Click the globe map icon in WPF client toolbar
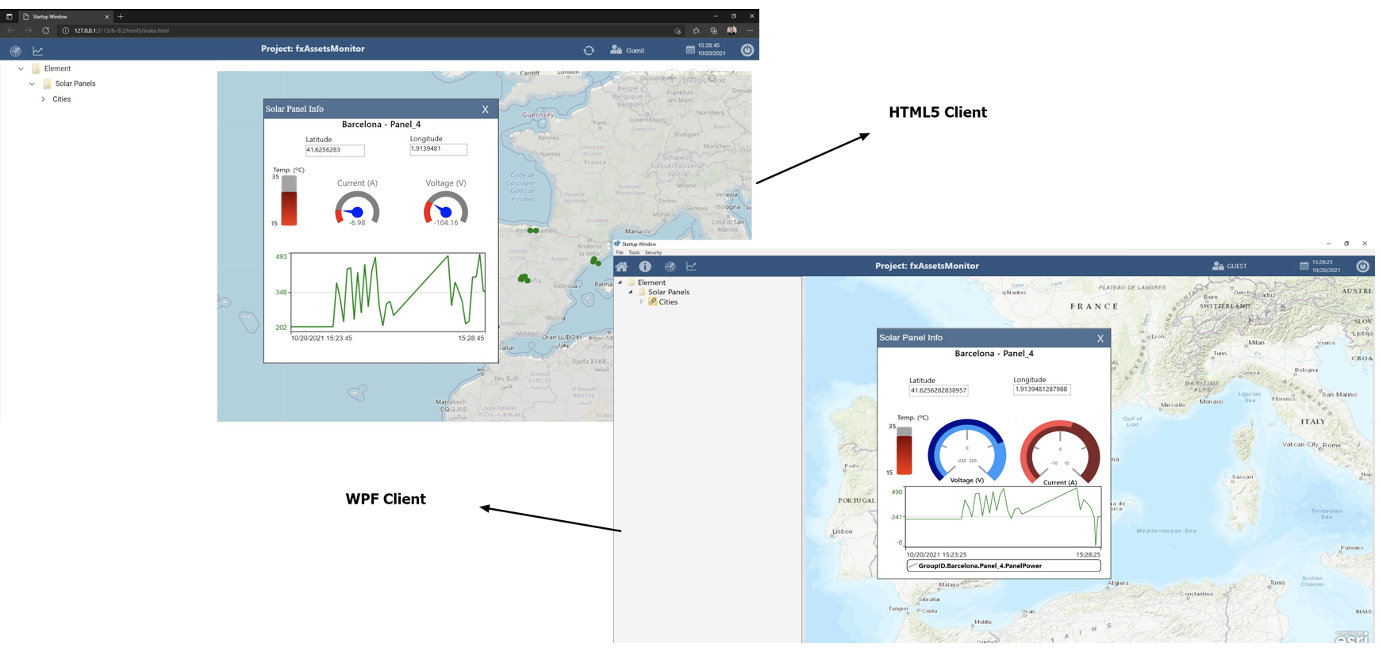The image size is (1380, 656). (x=669, y=266)
